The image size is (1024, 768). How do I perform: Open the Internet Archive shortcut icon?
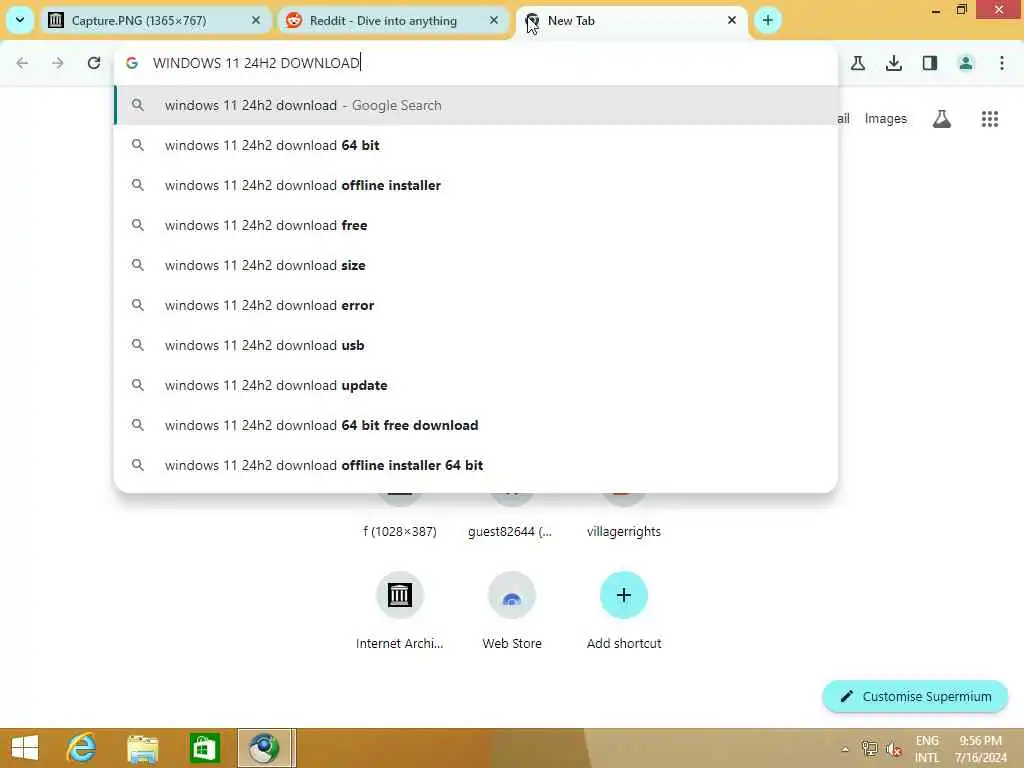[x=400, y=595]
